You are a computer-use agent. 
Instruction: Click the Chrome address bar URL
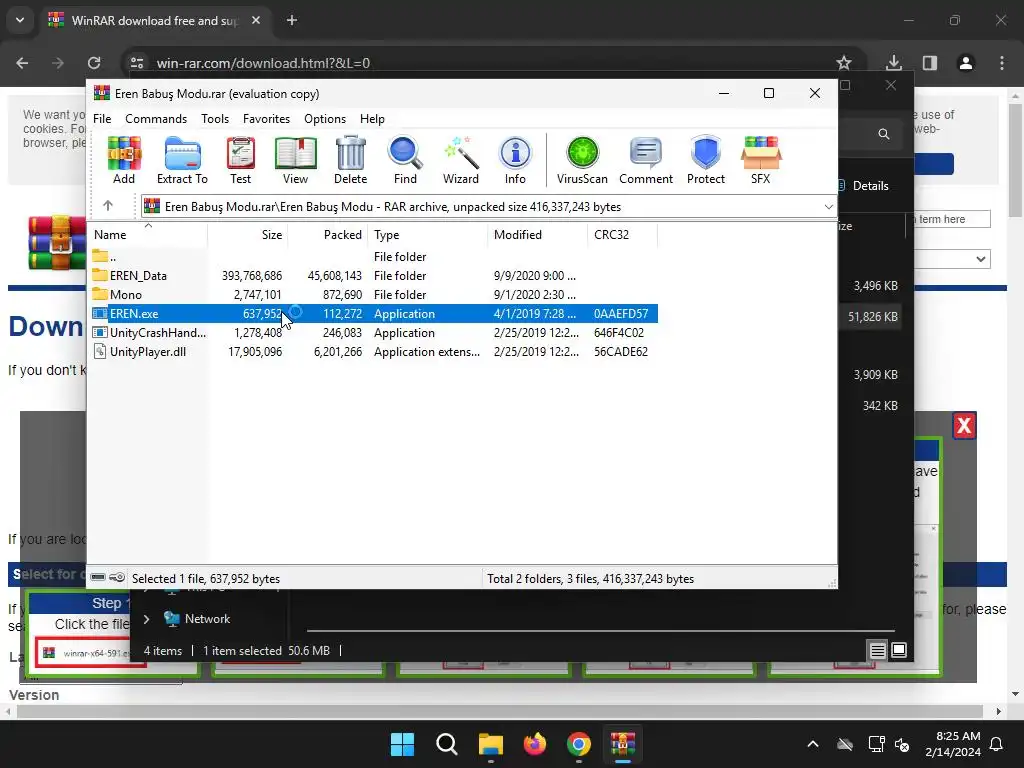point(263,63)
